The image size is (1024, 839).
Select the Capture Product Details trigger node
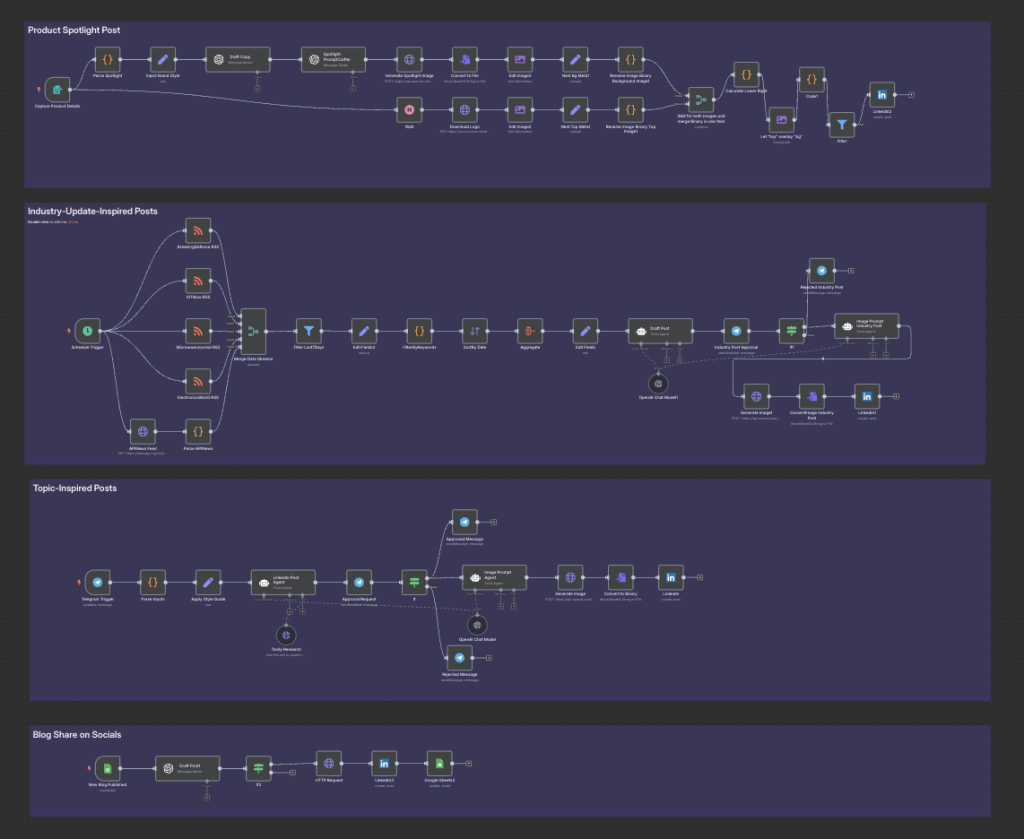pyautogui.click(x=57, y=90)
